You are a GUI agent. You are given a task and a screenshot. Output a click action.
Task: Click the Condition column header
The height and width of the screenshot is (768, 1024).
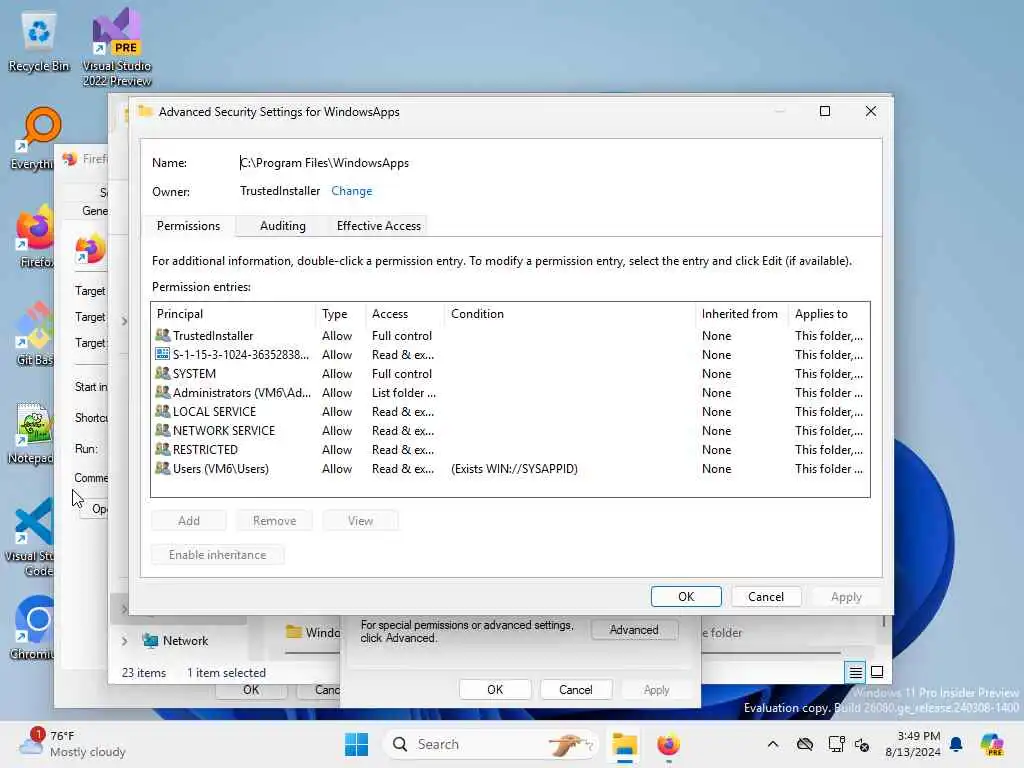571,314
